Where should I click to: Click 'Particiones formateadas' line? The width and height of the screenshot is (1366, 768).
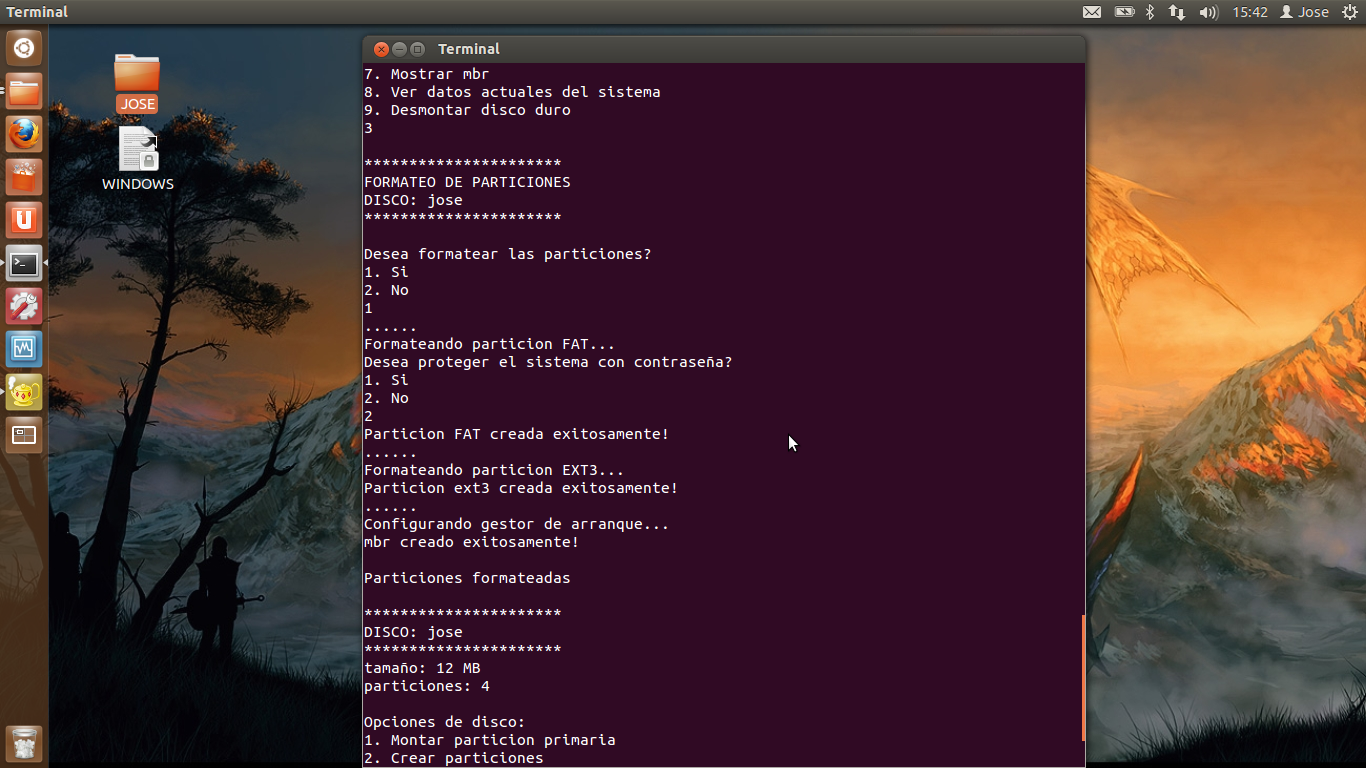coord(467,578)
